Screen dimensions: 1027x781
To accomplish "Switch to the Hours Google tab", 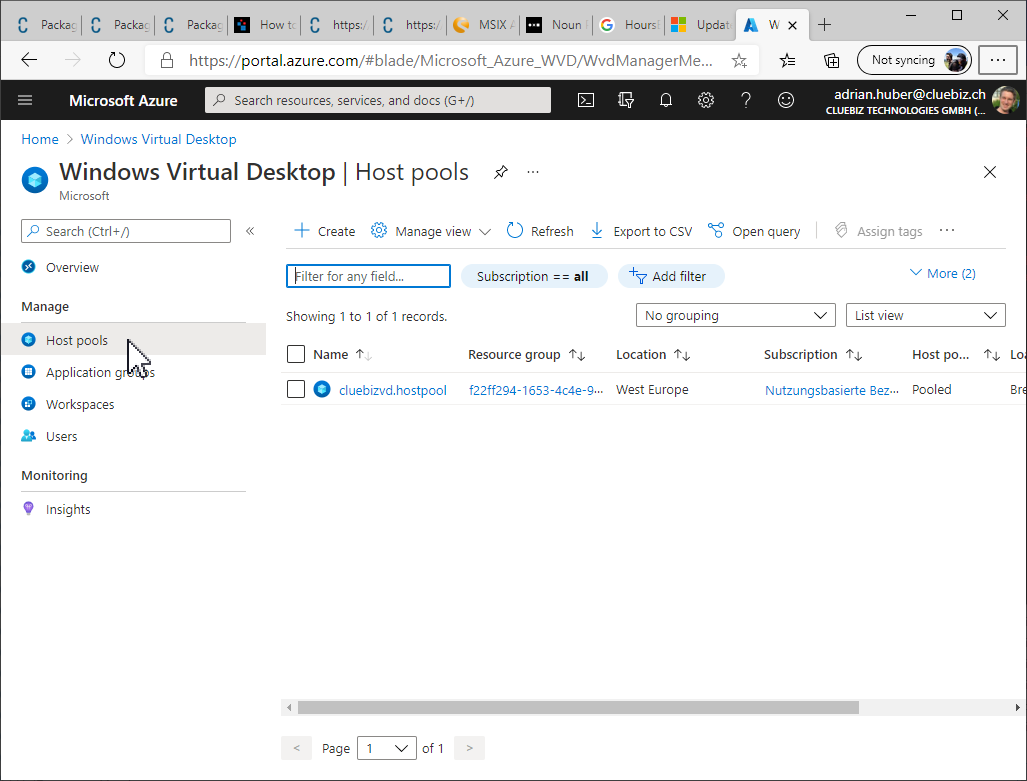I will [630, 25].
